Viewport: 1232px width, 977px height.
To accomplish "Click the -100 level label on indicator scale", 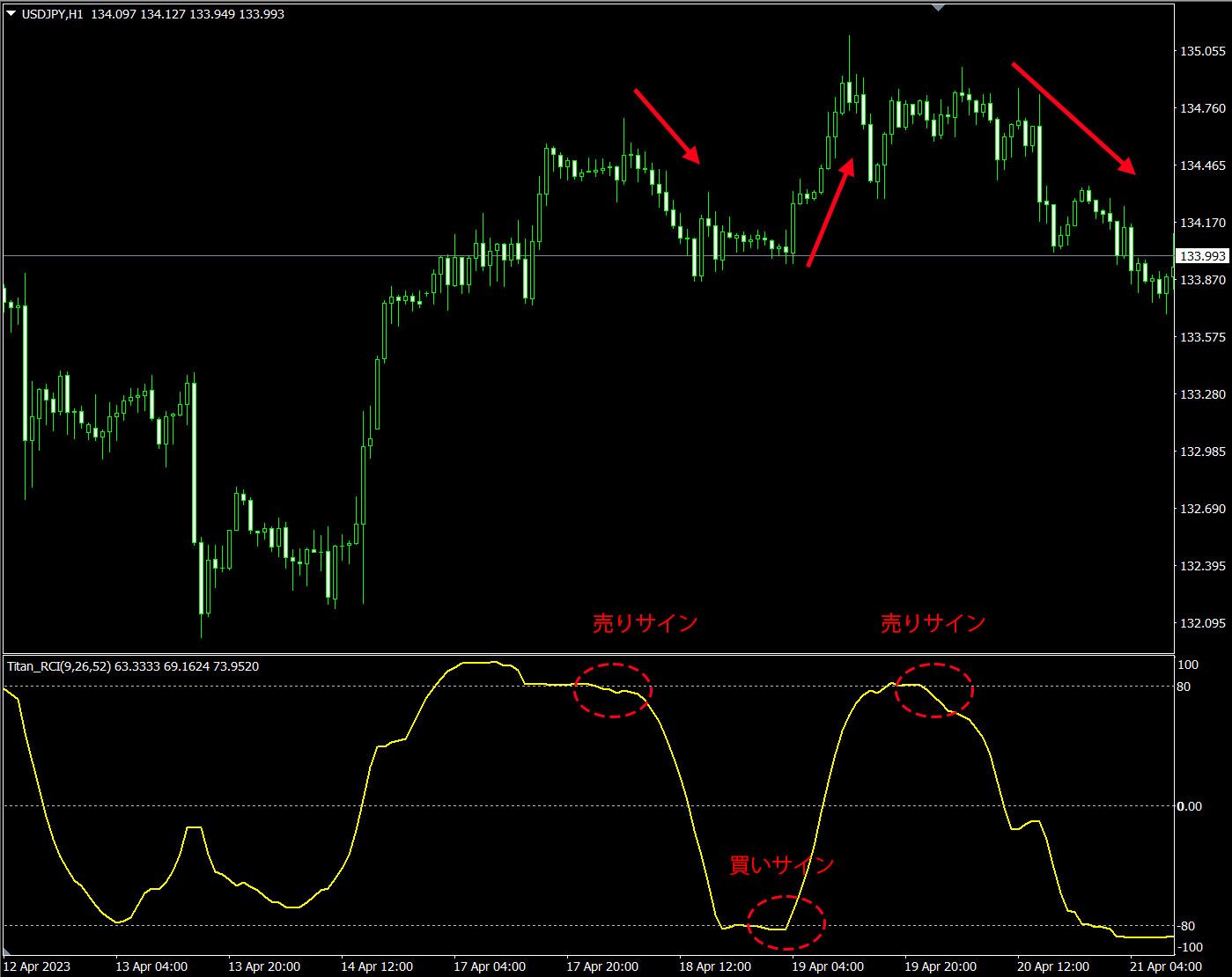I will [x=1190, y=947].
